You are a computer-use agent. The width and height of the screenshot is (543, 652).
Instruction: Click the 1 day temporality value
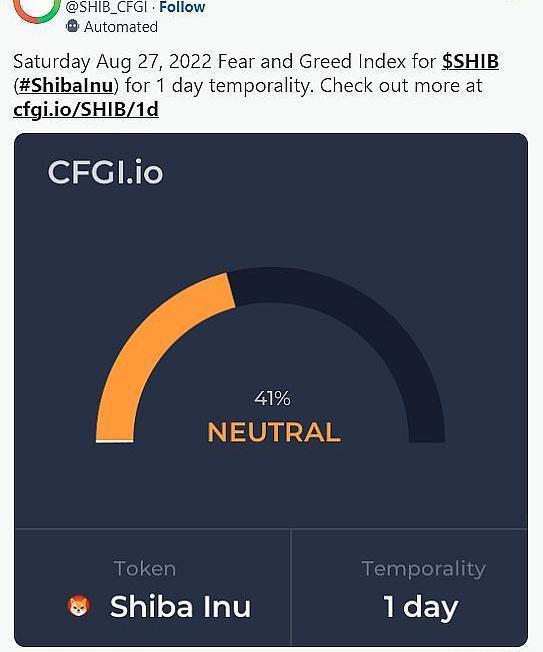420,607
